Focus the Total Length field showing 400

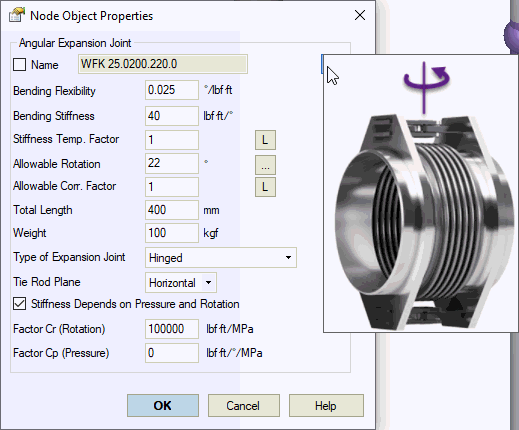point(172,210)
